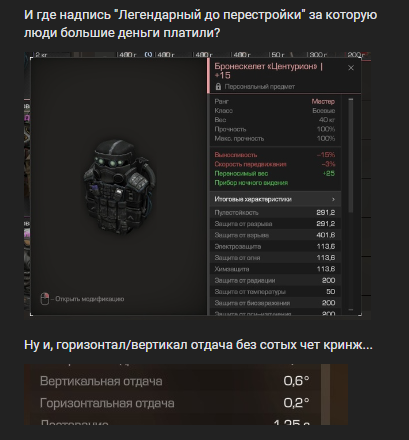
Task: Select the Защита от взрыва row
Action: point(275,235)
